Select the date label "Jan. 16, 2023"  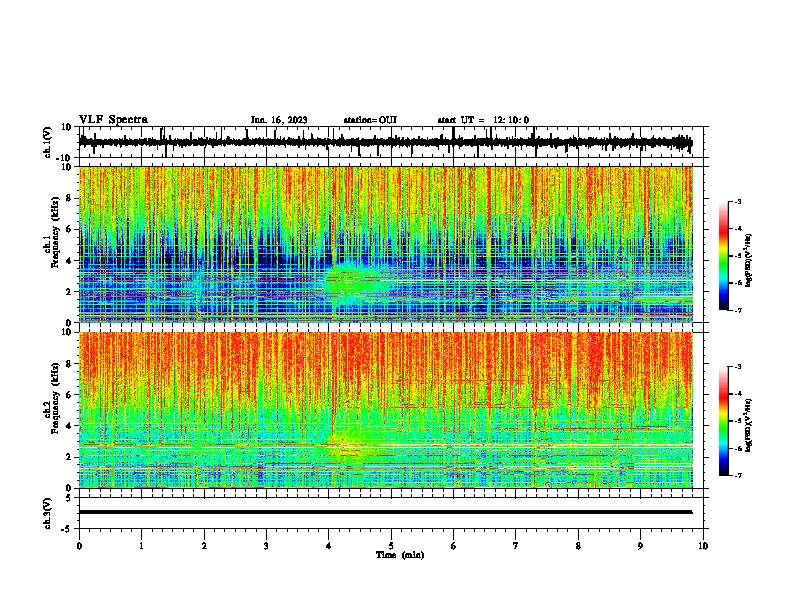[x=279, y=120]
